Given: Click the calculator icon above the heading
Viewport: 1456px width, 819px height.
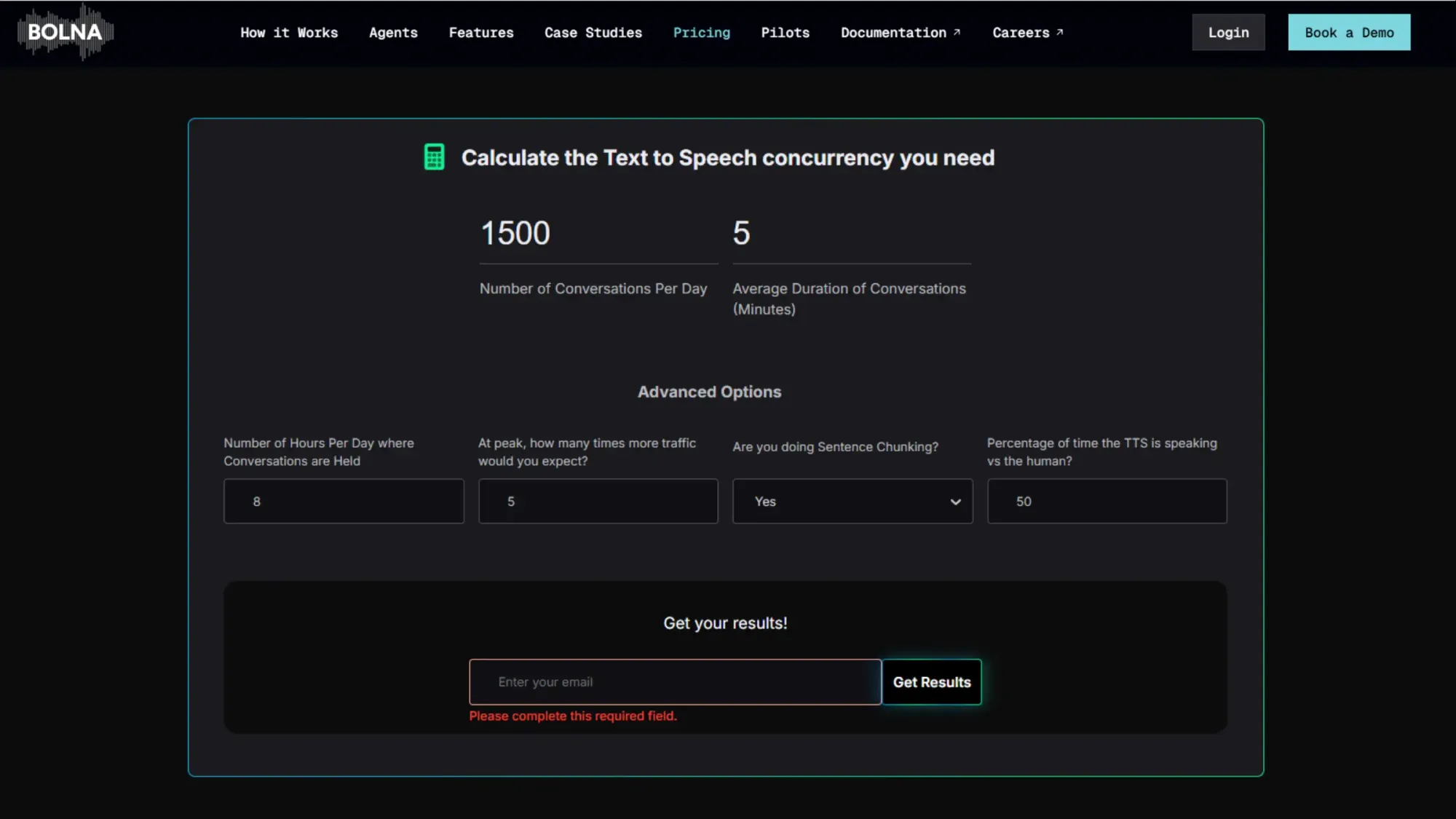Looking at the screenshot, I should click(434, 157).
